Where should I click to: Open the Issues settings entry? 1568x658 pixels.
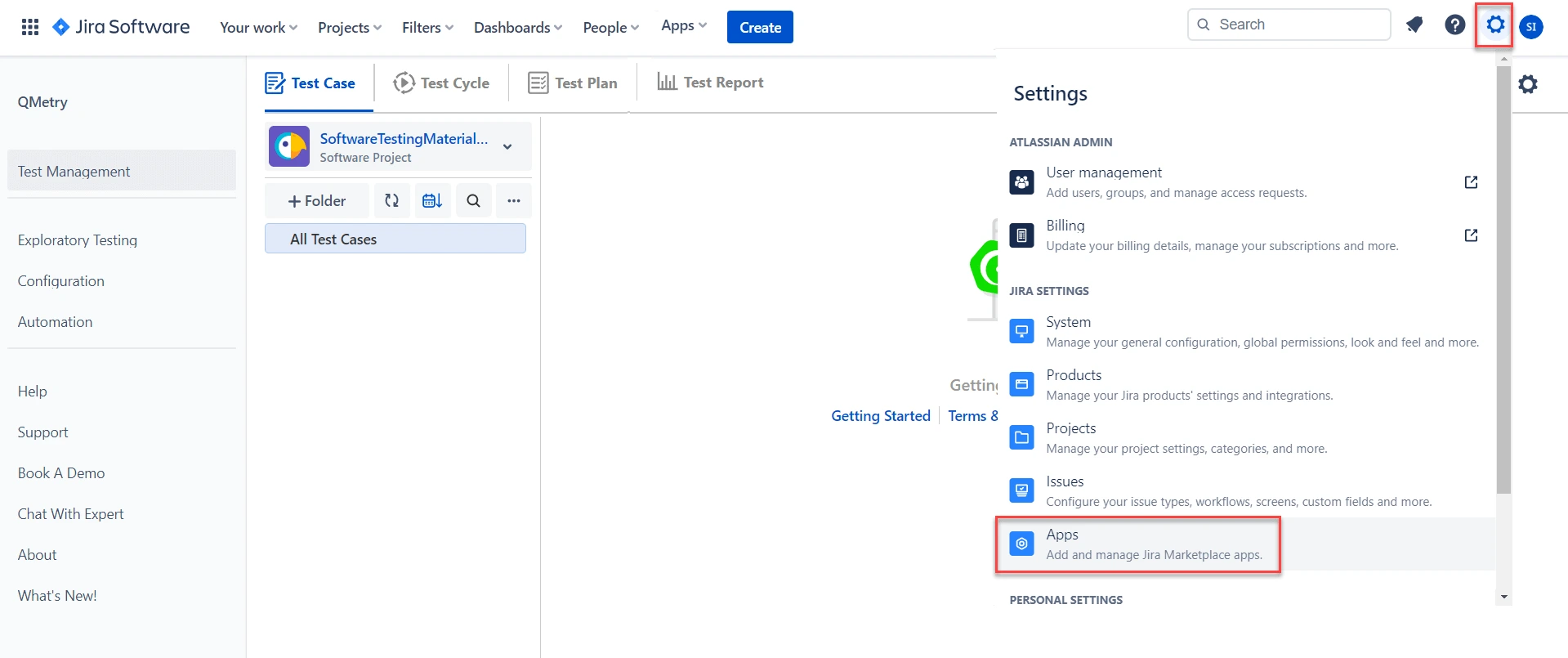[x=1245, y=490]
